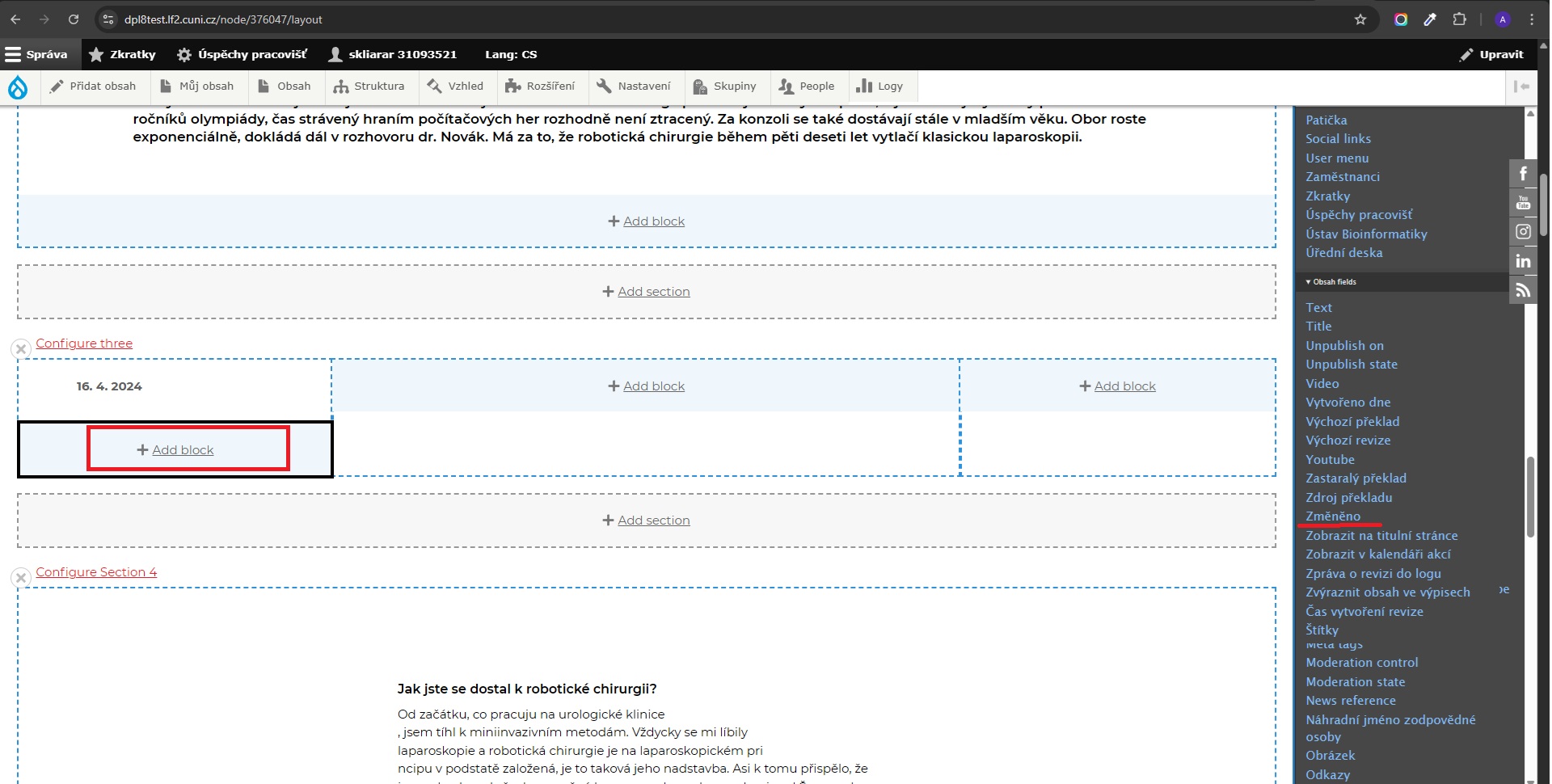This screenshot has width=1552, height=784.
Task: Open Obsah toolbar item
Action: pos(284,86)
